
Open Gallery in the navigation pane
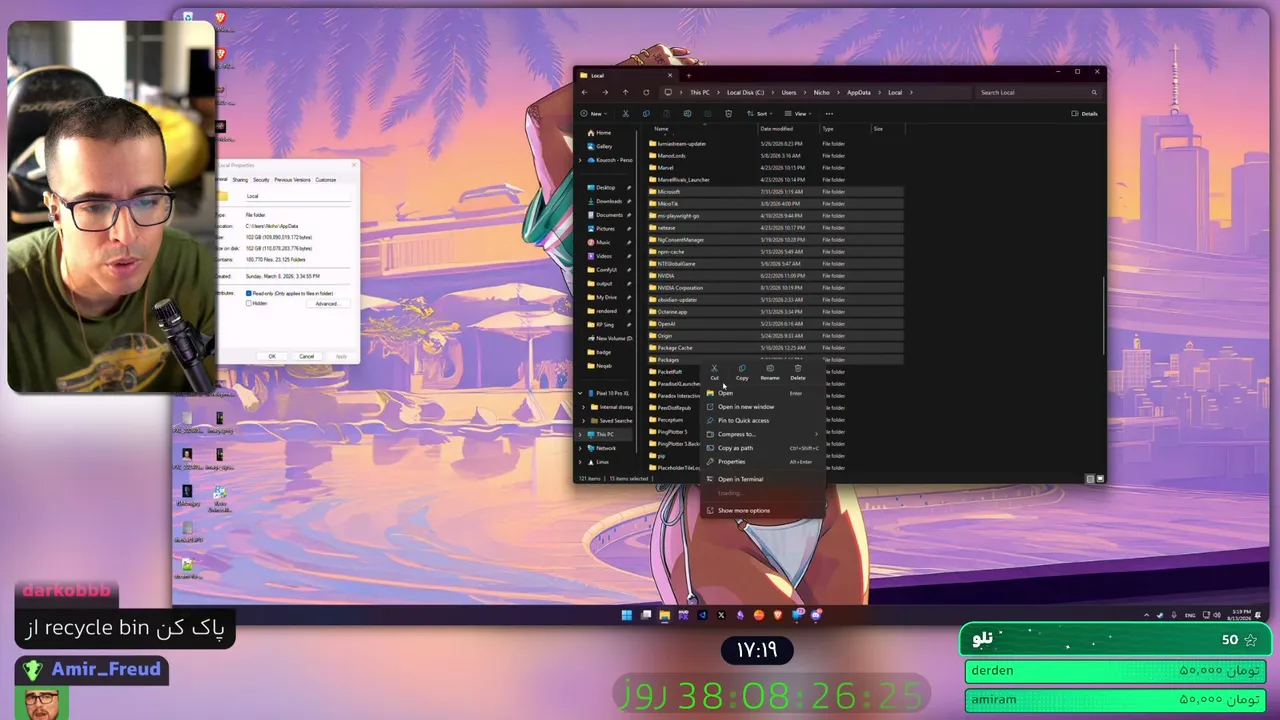coord(599,146)
